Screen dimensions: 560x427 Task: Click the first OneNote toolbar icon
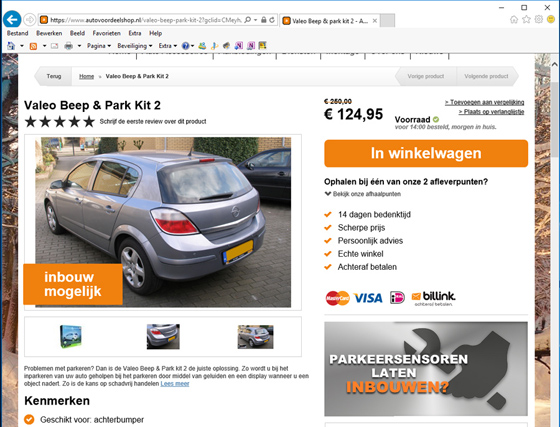click(x=239, y=45)
